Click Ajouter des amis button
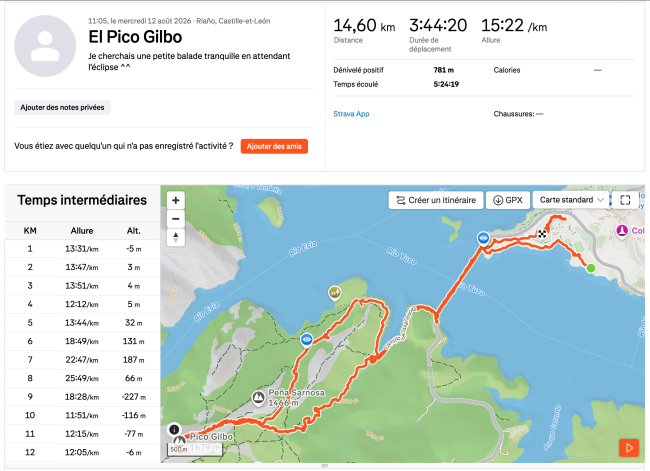This screenshot has height=471, width=650. click(x=274, y=146)
